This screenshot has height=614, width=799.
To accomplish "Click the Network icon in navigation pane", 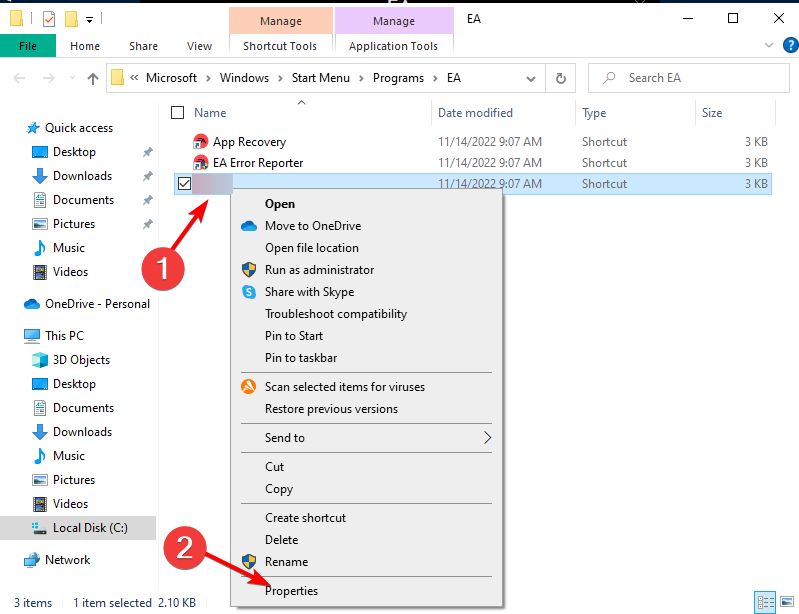I will click(32, 559).
